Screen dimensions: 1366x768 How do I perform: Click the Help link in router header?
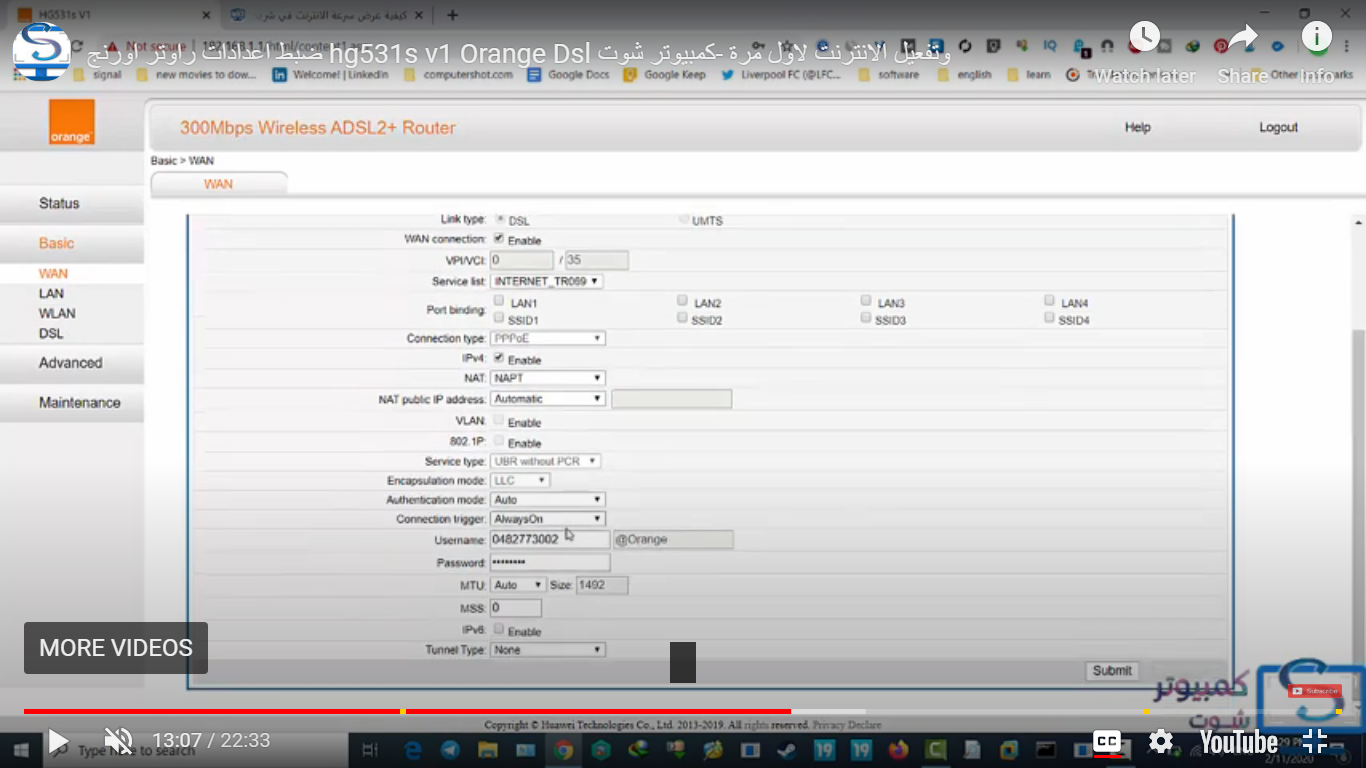(1138, 127)
